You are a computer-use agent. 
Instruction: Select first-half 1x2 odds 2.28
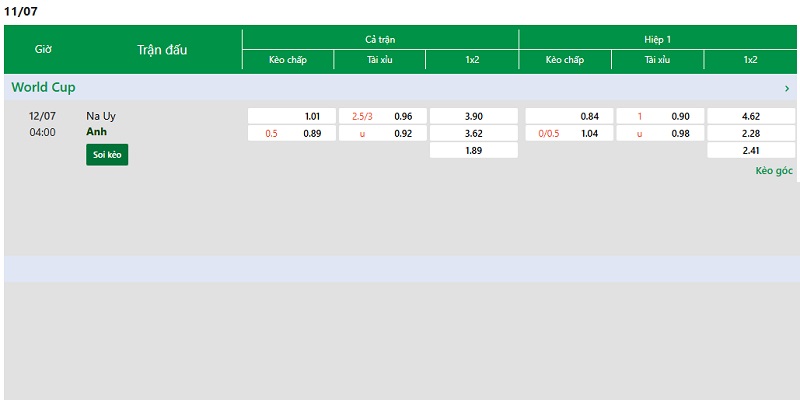pos(751,134)
